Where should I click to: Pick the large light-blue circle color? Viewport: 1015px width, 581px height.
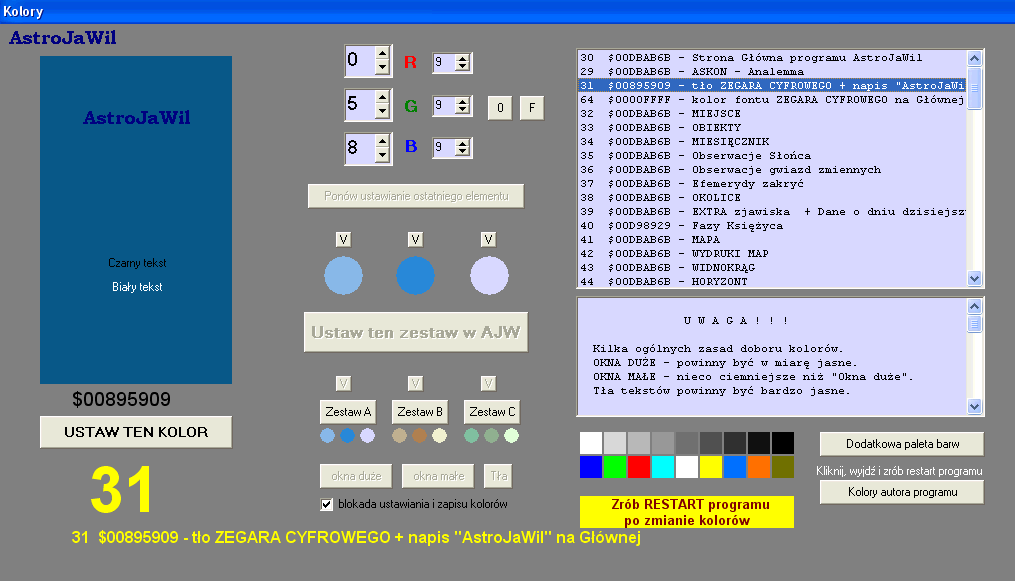[343, 276]
